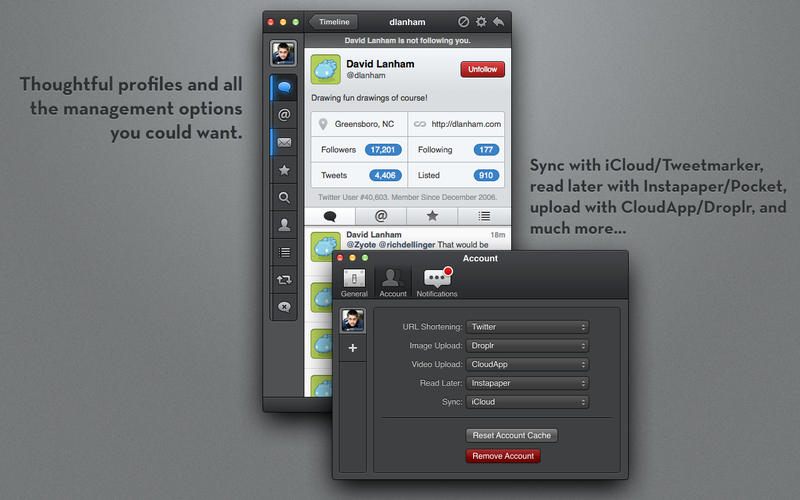Click the Greensboro, NC location
Image resolution: width=800 pixels, height=500 pixels.
pos(364,124)
